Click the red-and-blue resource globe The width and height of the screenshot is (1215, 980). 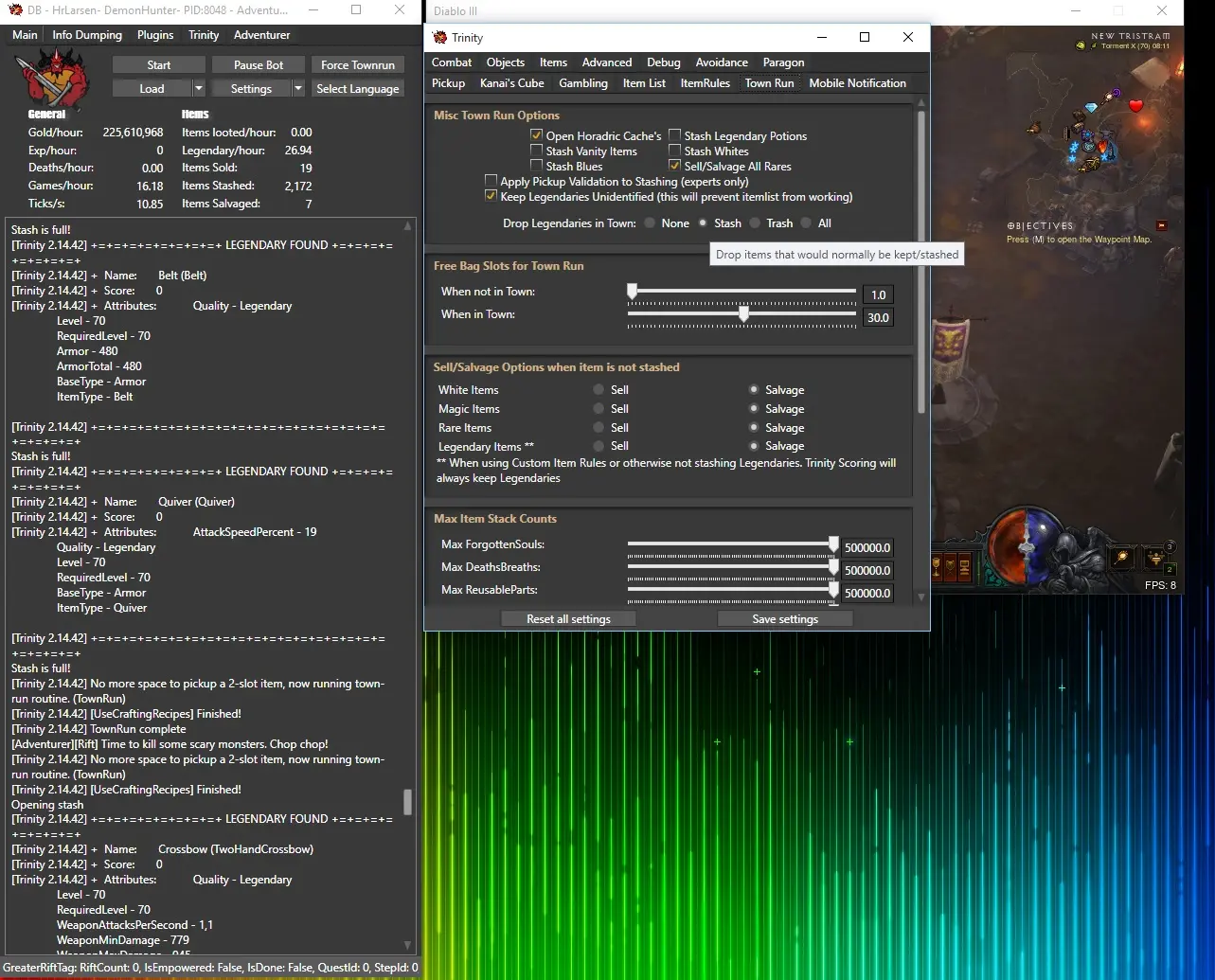[x=1026, y=545]
